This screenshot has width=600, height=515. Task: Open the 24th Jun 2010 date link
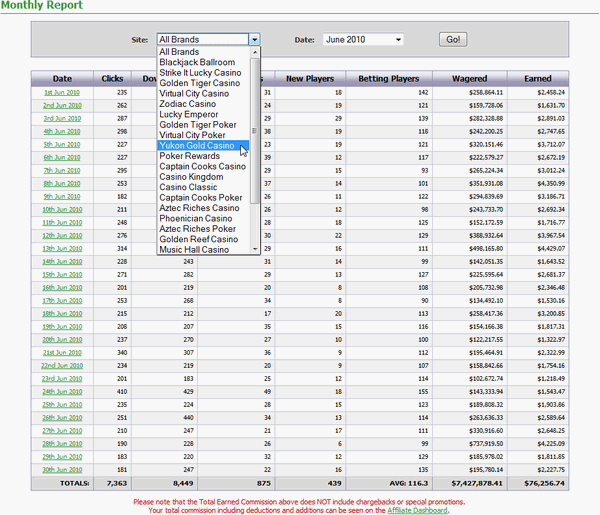tap(62, 392)
